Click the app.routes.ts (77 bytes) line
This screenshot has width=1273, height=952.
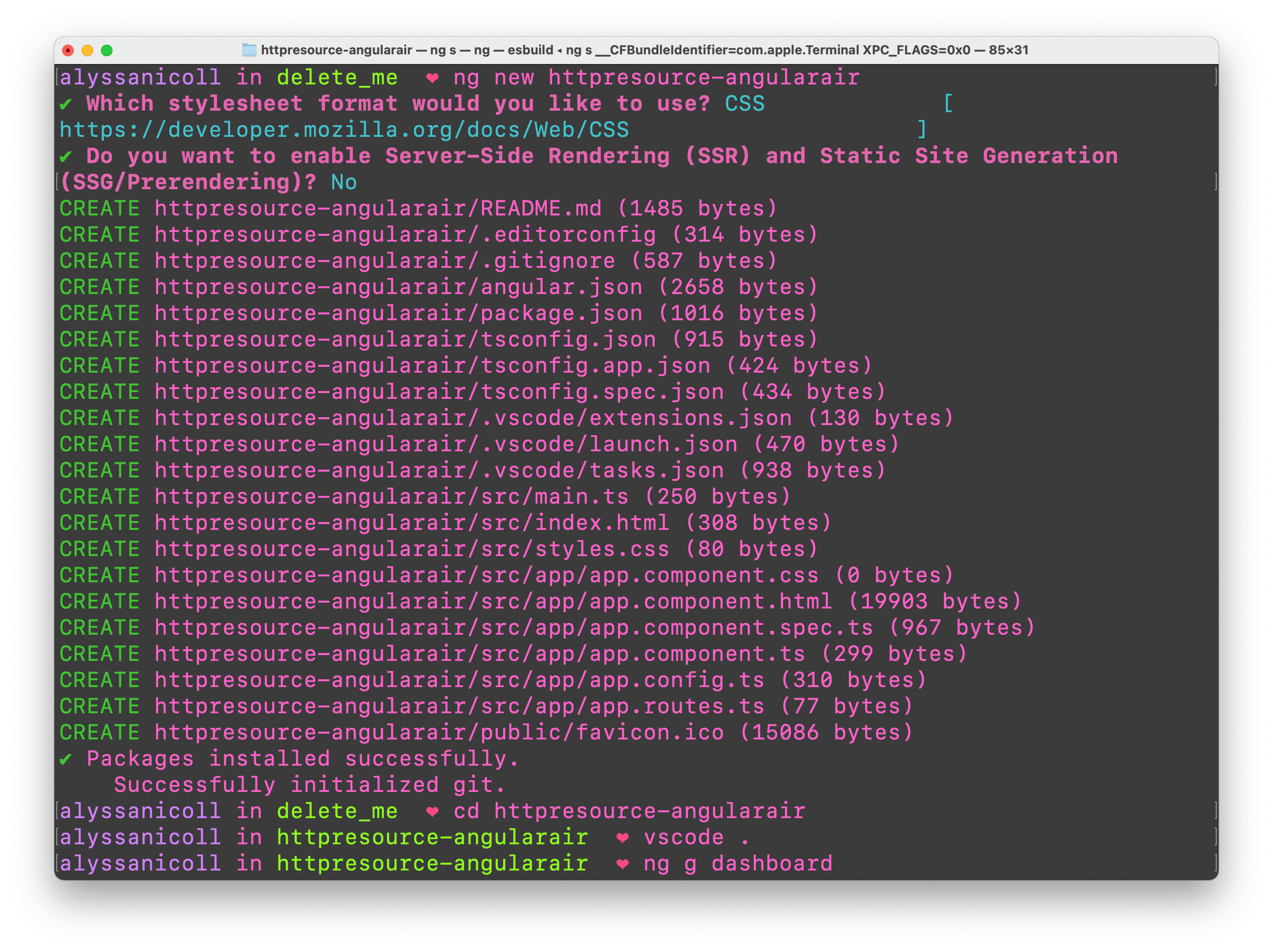[x=486, y=706]
